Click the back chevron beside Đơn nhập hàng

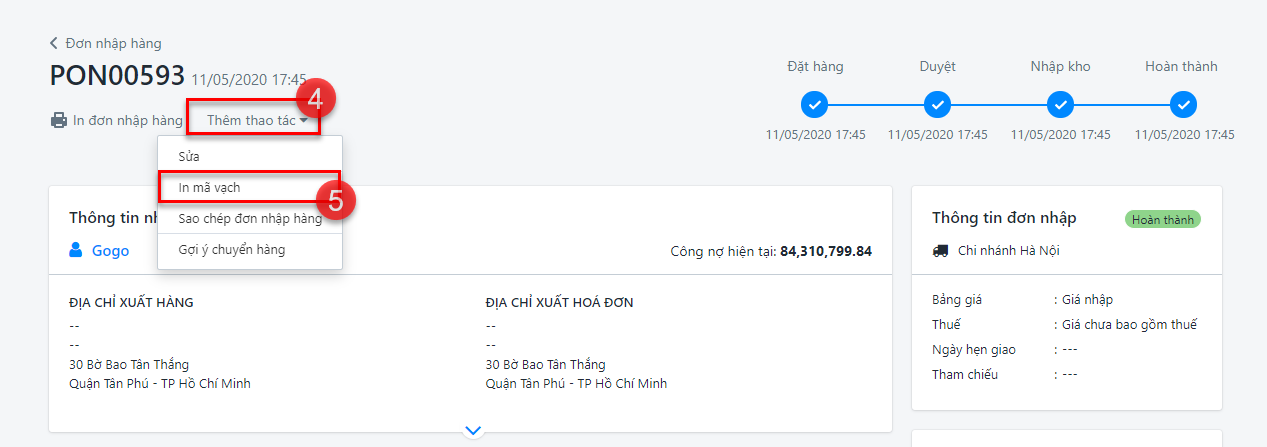tap(54, 43)
